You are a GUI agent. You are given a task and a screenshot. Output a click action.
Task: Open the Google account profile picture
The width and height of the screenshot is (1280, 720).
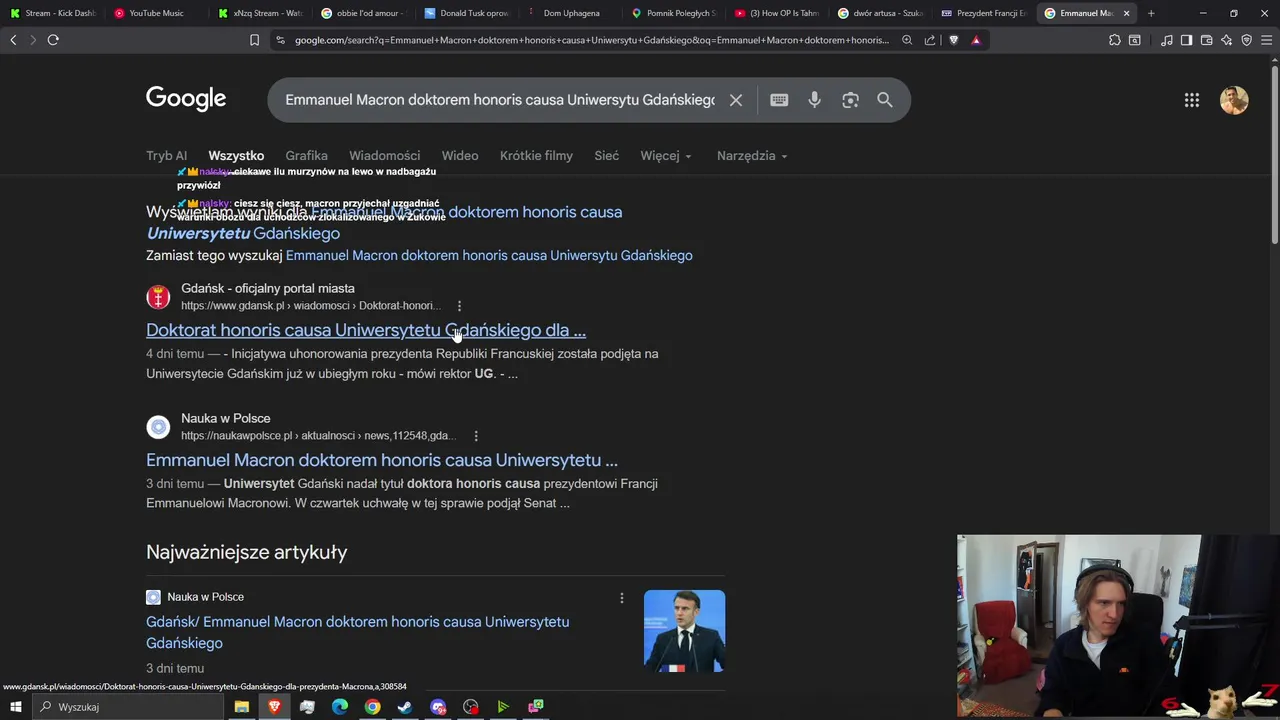(x=1234, y=100)
